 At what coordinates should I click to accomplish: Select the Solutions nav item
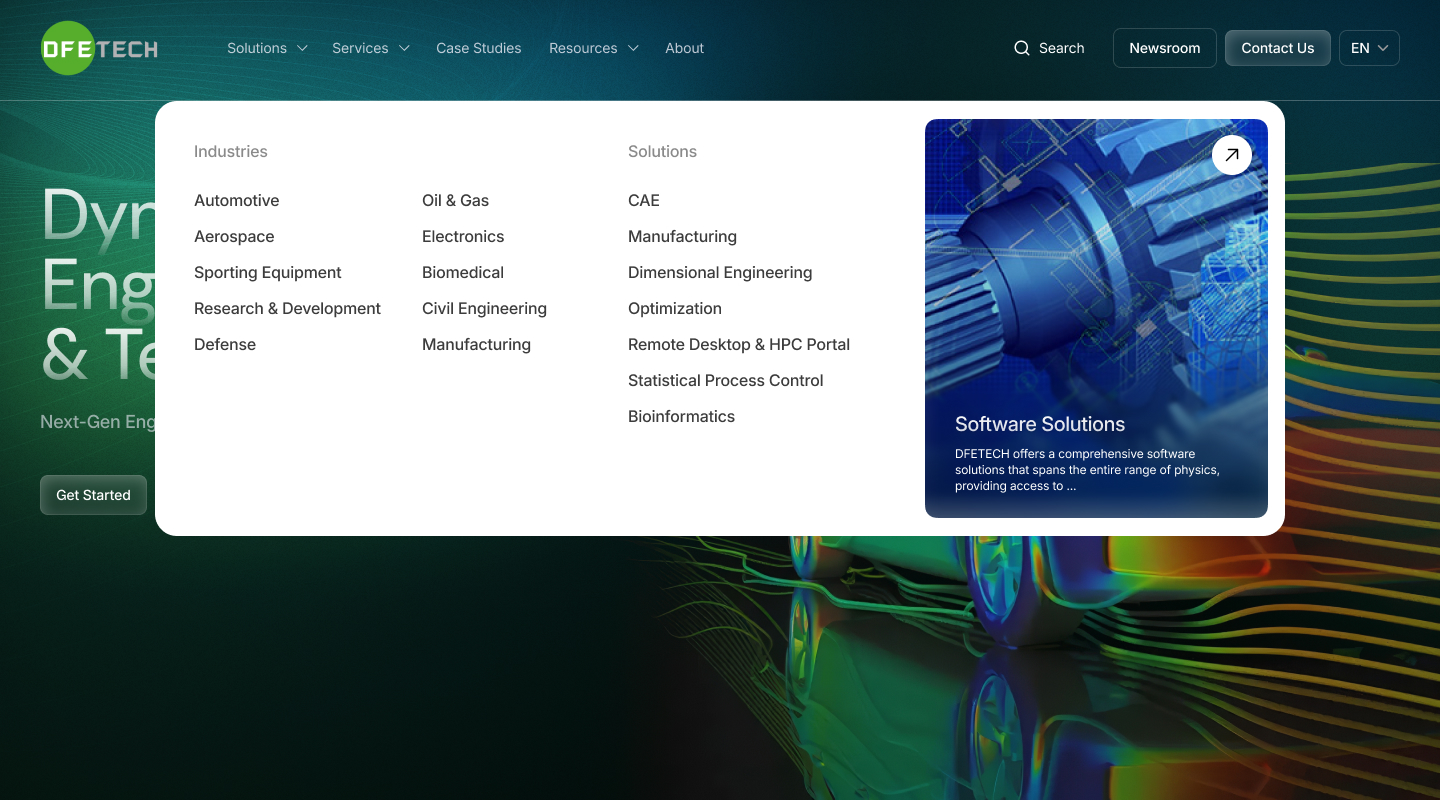click(x=257, y=48)
